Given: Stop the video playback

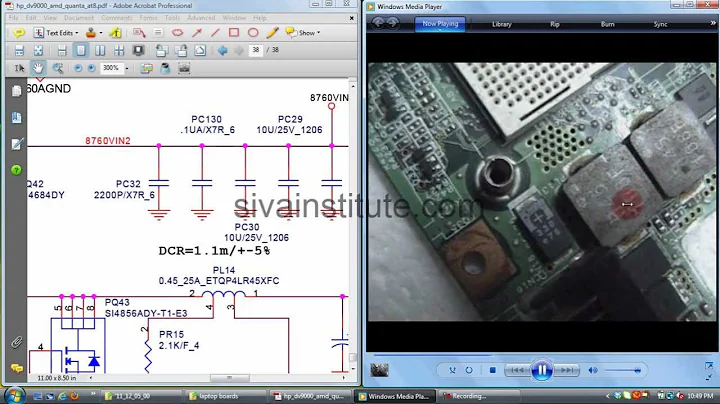Looking at the screenshot, I should point(493,370).
